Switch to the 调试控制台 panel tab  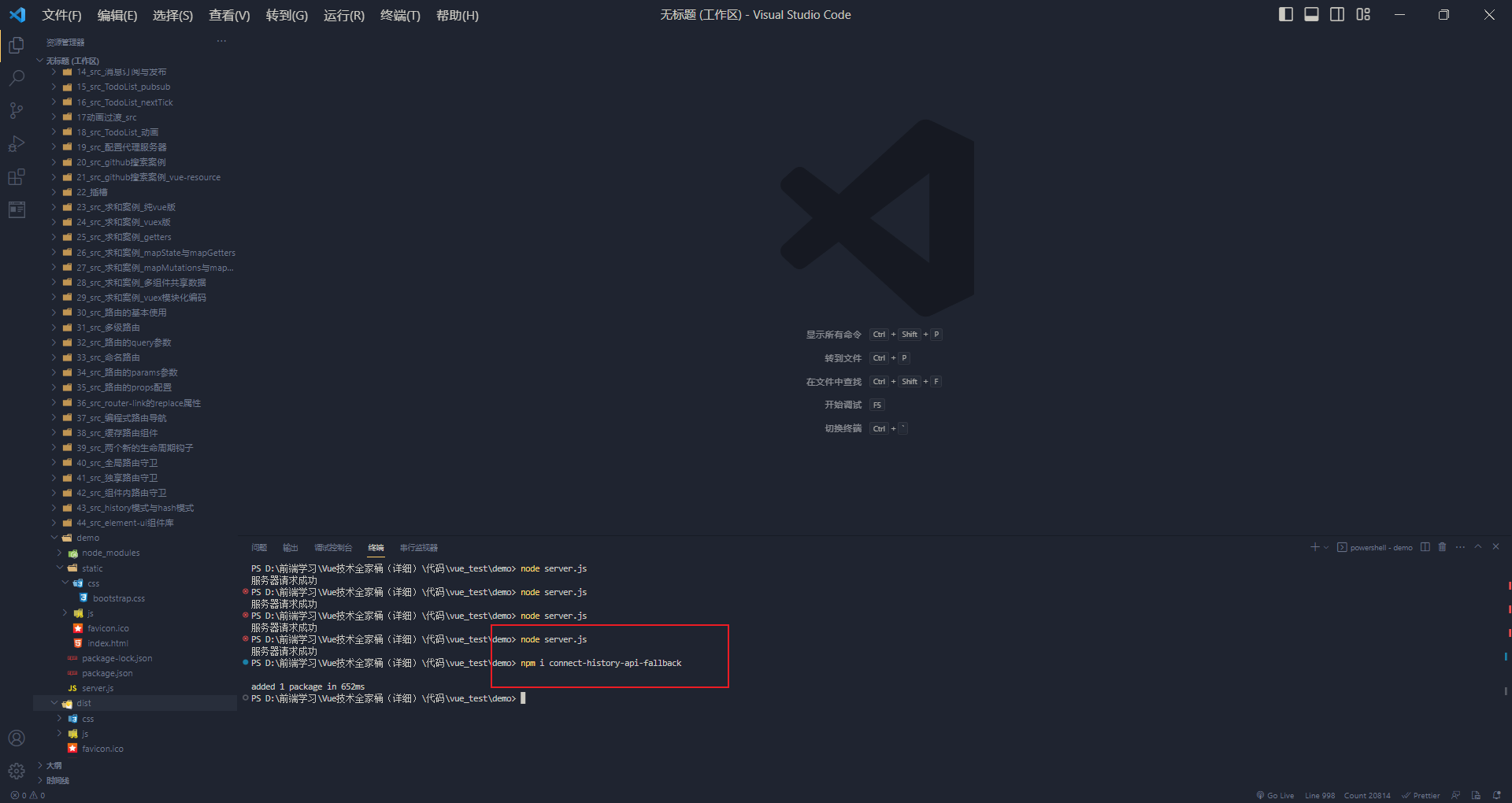(x=333, y=547)
